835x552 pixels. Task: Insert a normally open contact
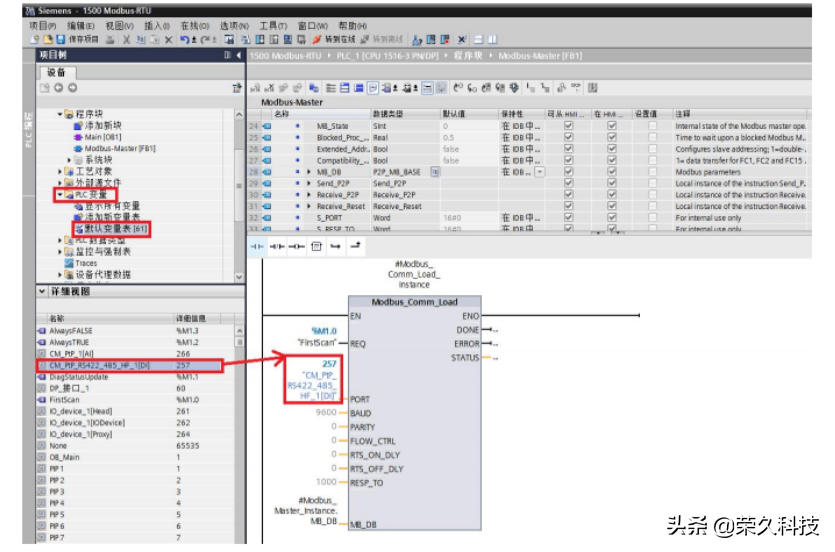click(x=257, y=246)
